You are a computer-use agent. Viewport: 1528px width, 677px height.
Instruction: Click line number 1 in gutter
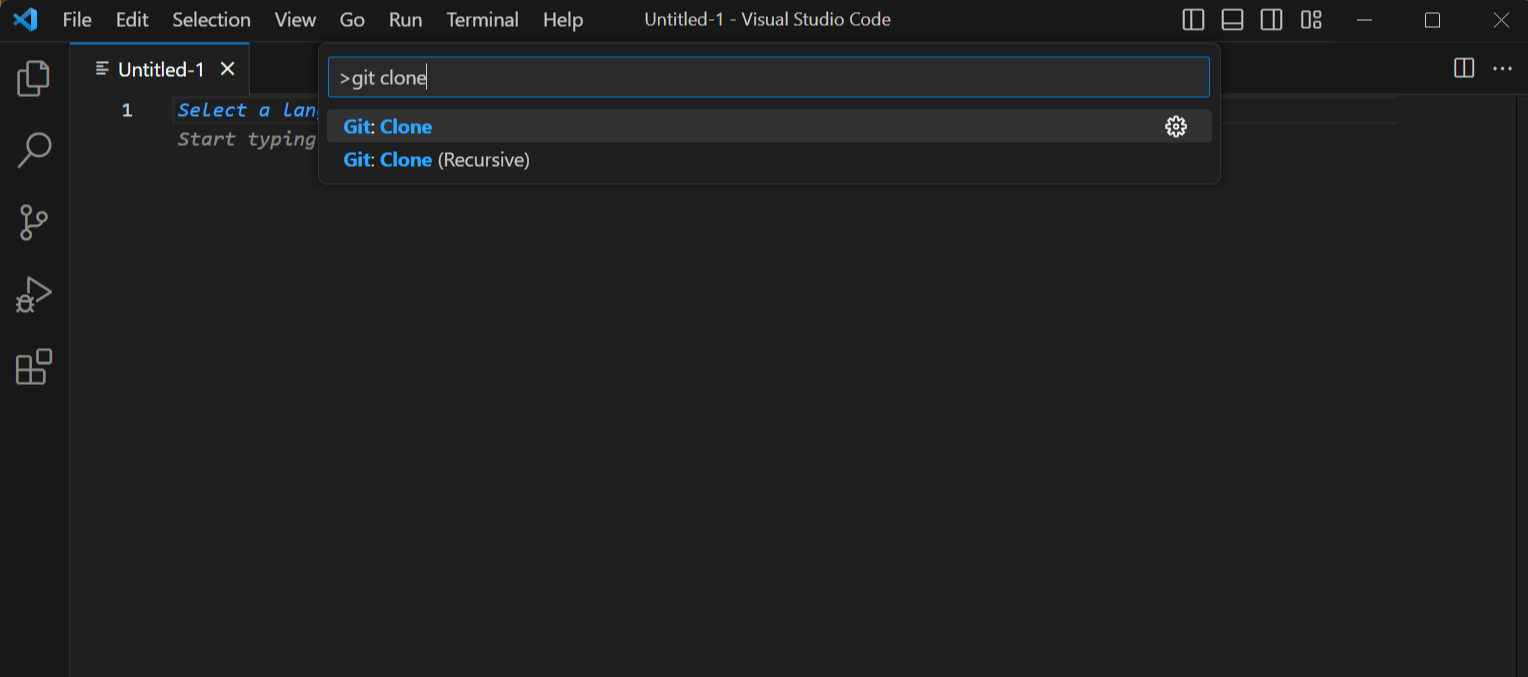127,110
